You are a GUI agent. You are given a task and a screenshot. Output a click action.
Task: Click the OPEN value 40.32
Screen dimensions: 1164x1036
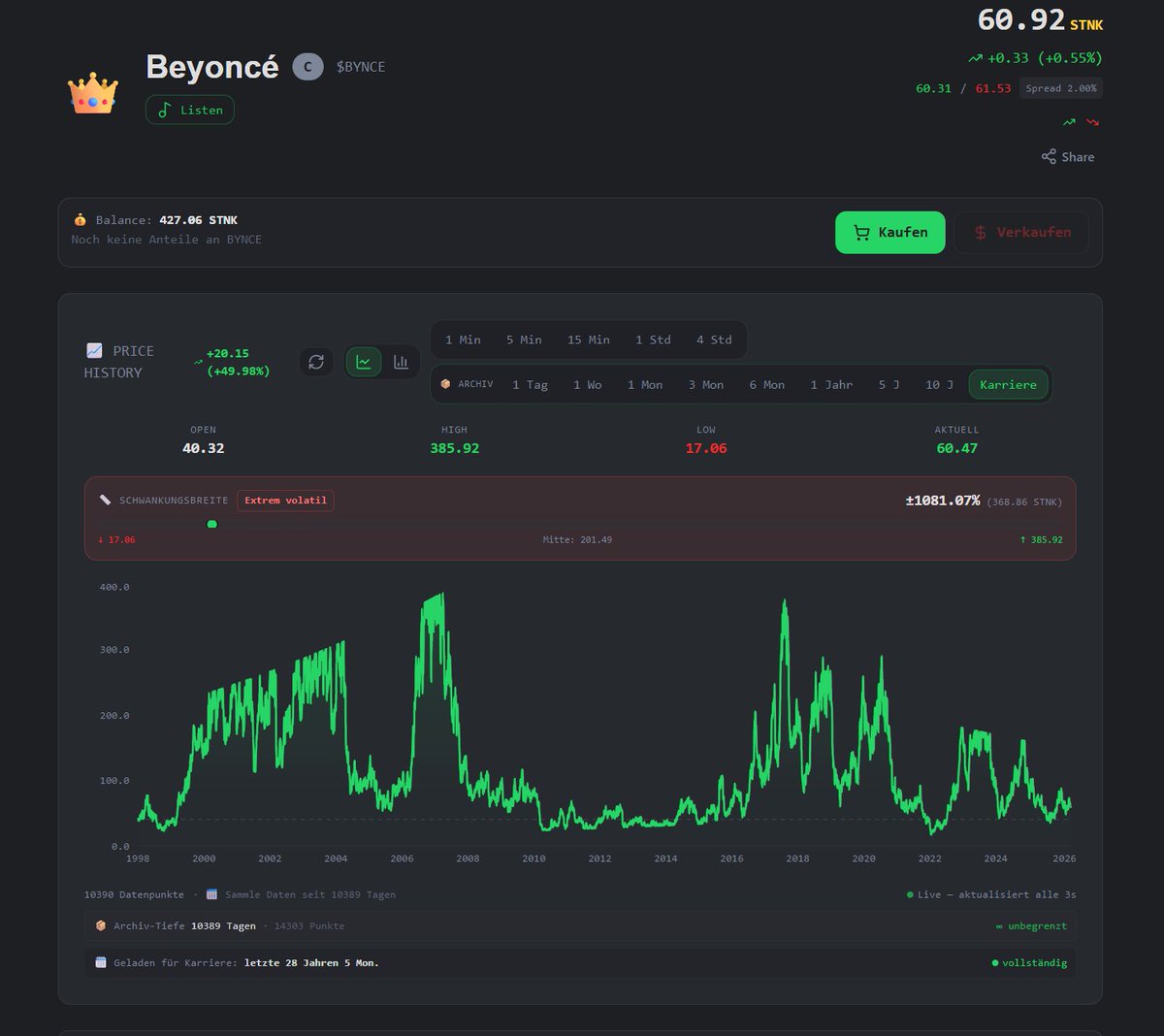click(203, 448)
